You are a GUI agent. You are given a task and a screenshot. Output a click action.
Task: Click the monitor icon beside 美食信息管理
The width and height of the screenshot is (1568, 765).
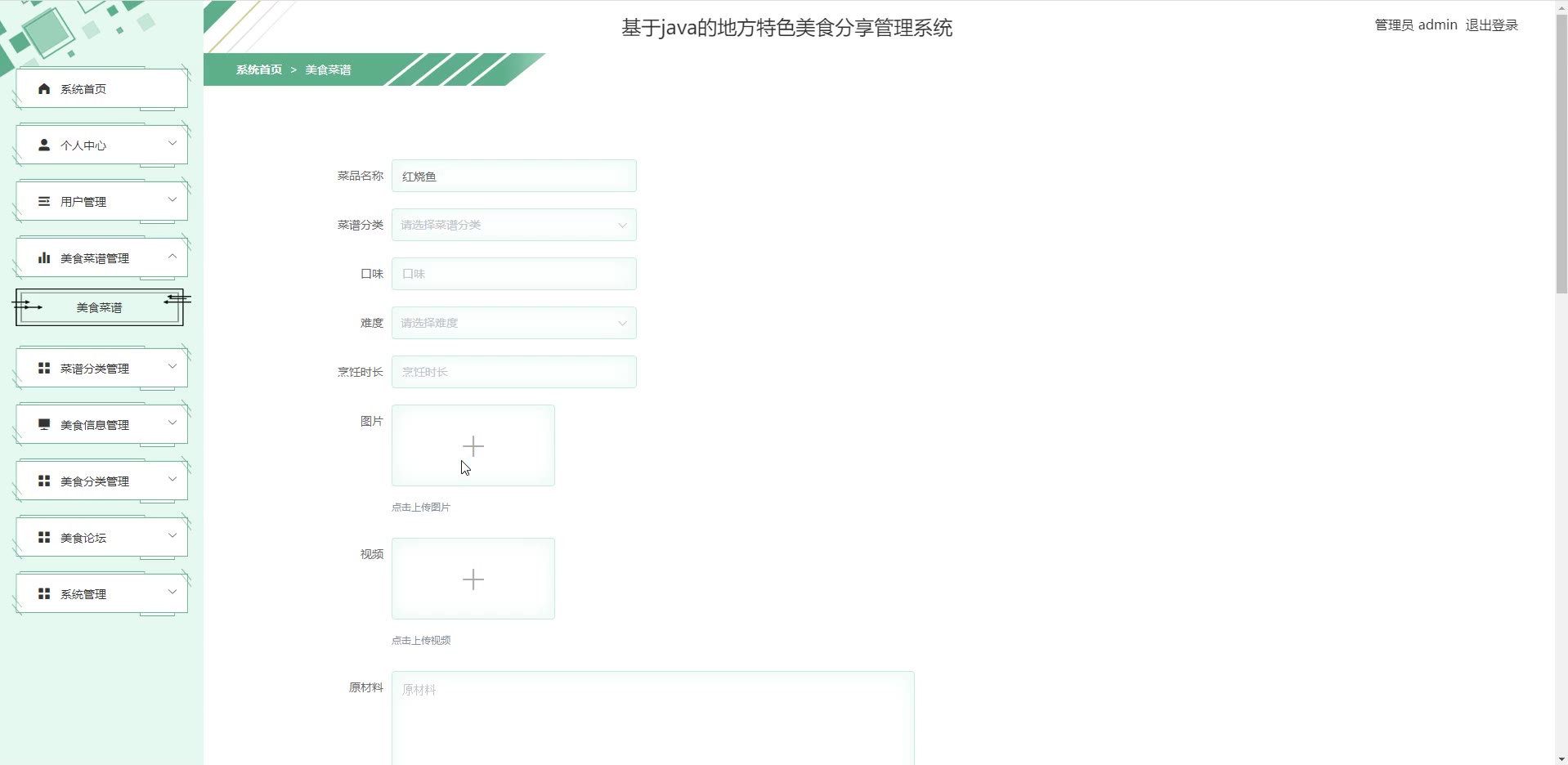tap(44, 424)
